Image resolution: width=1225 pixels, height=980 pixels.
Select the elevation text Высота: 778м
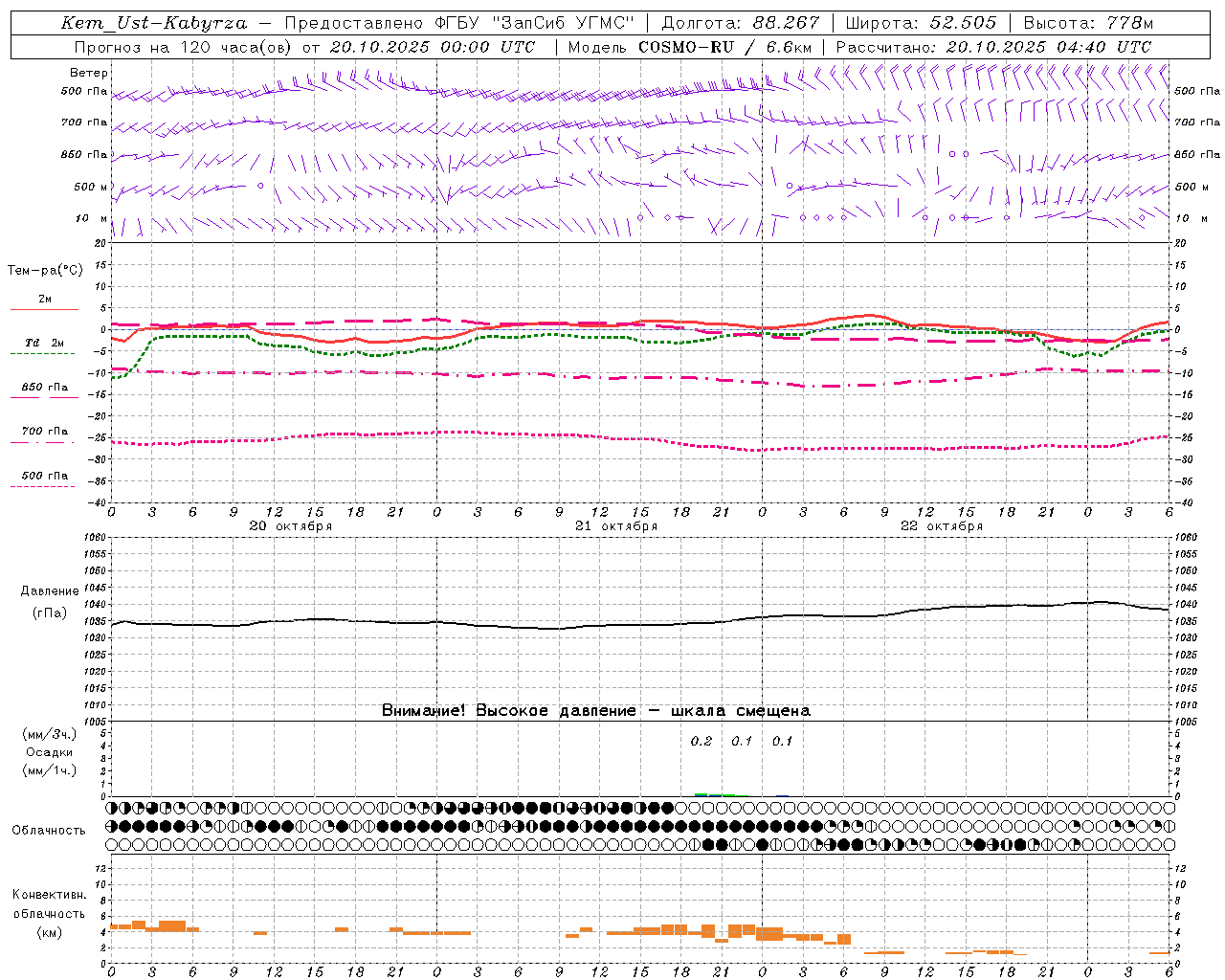pos(1088,23)
